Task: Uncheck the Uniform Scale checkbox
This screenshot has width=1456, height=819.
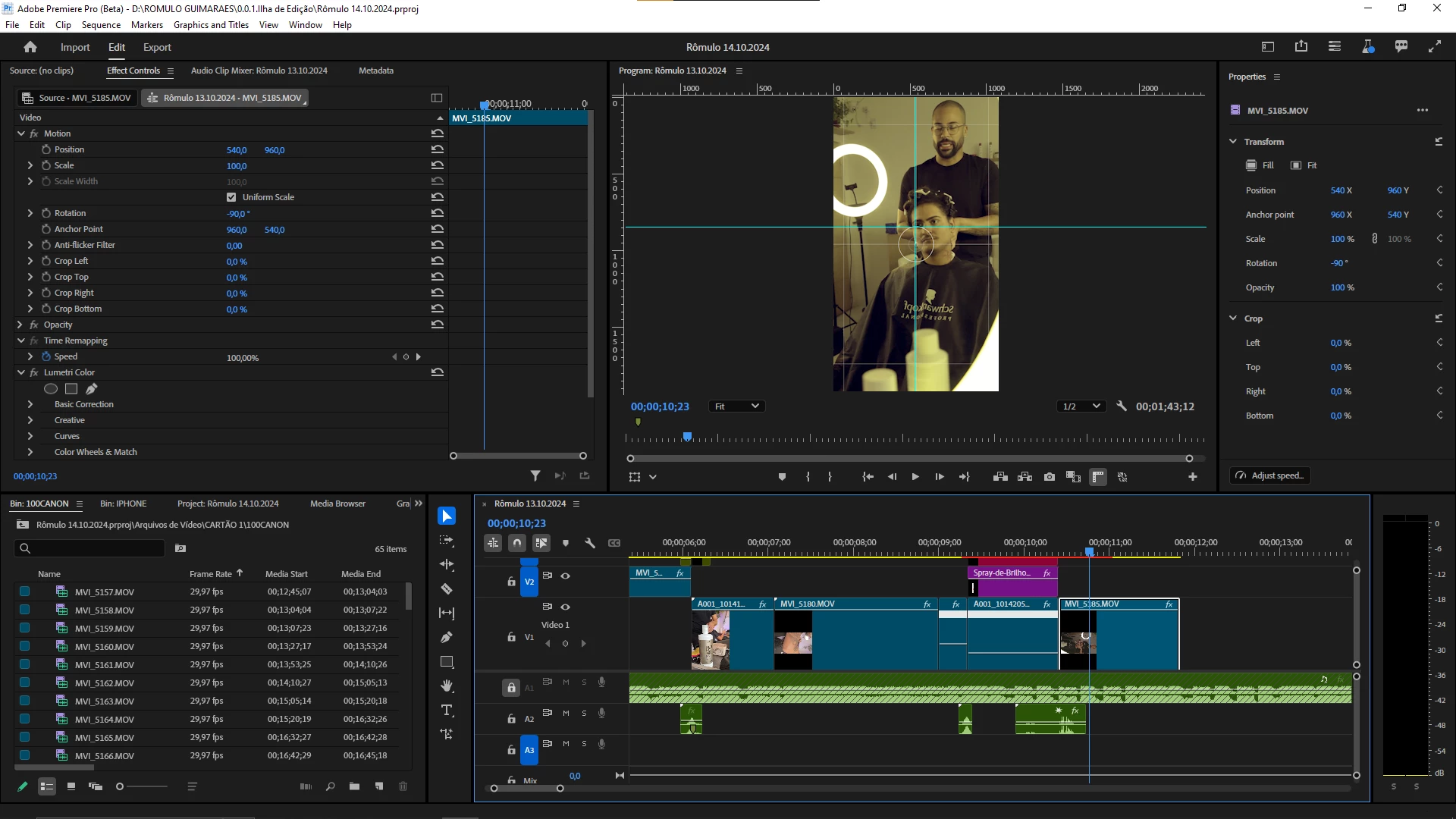Action: click(231, 197)
